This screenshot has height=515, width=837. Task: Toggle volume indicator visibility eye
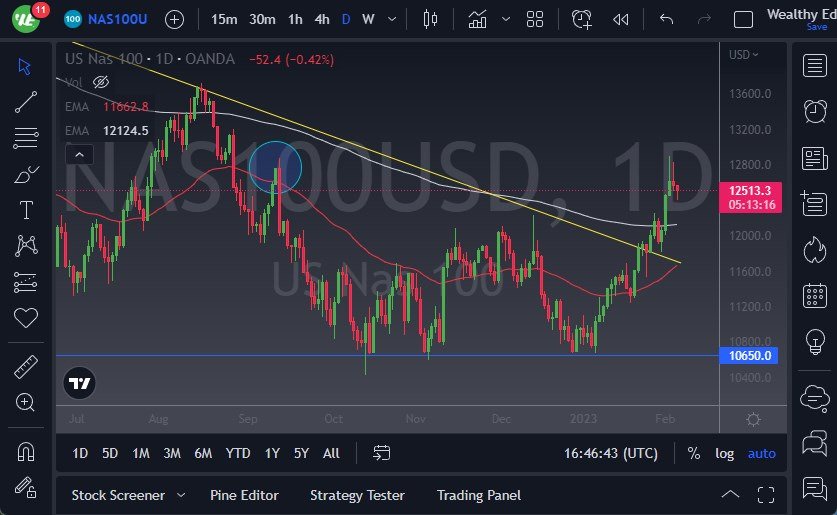[100, 82]
